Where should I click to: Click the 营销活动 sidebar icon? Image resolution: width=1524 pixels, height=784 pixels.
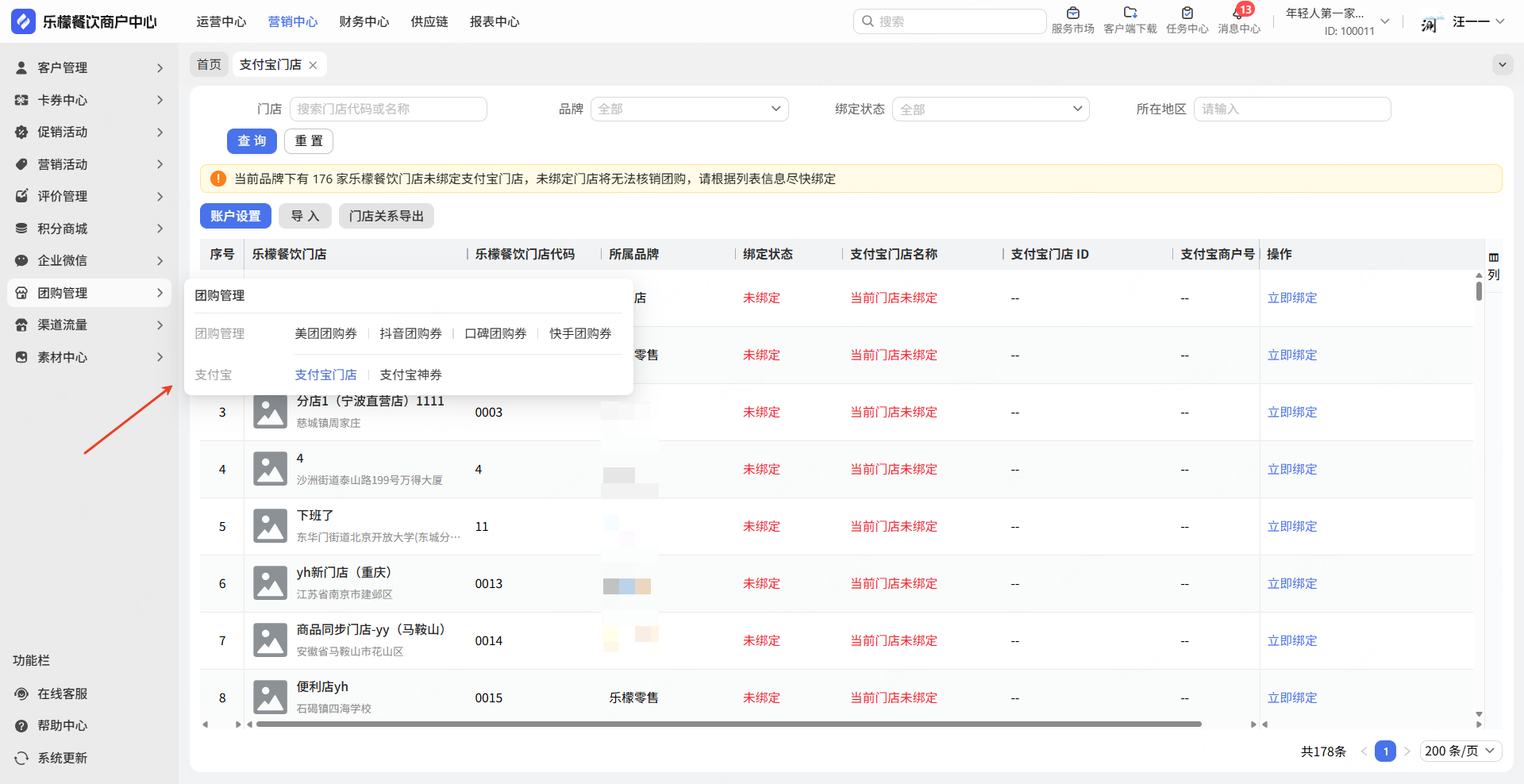click(x=21, y=164)
